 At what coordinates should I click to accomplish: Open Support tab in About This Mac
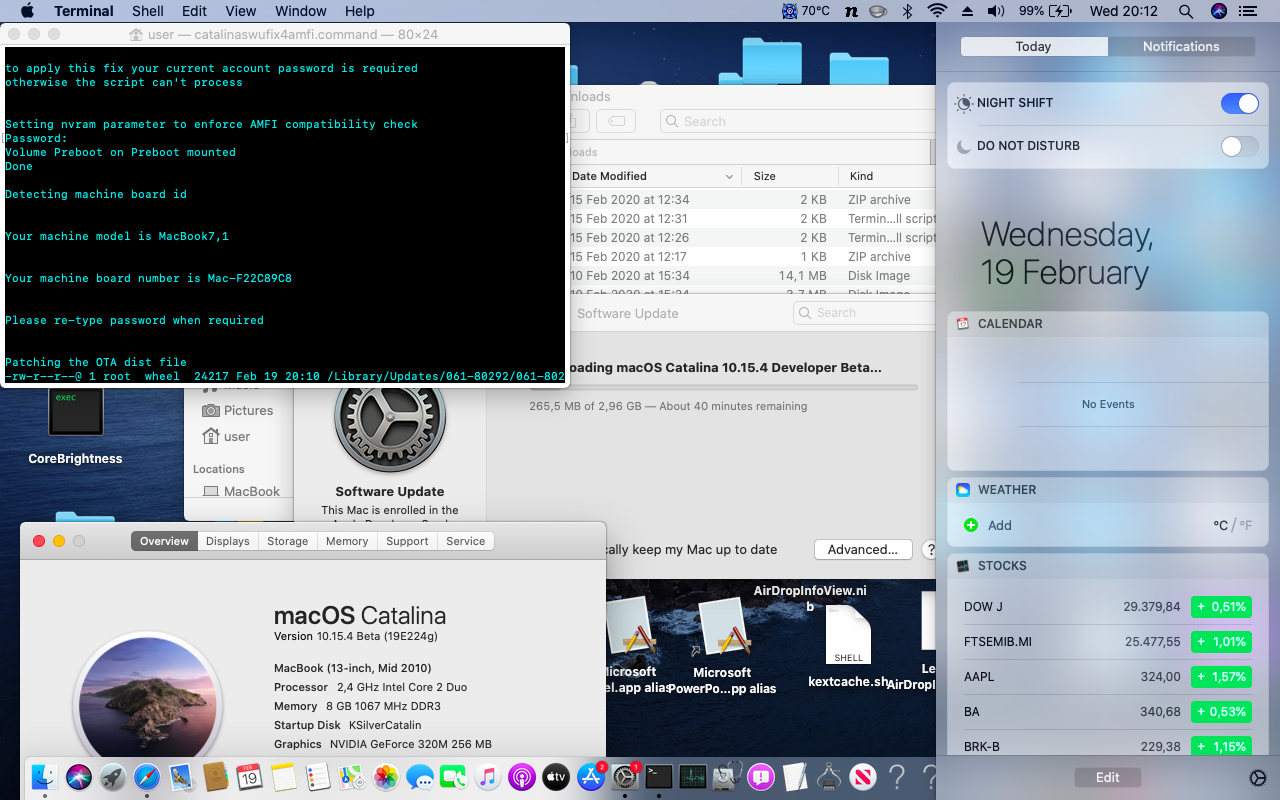pos(407,541)
